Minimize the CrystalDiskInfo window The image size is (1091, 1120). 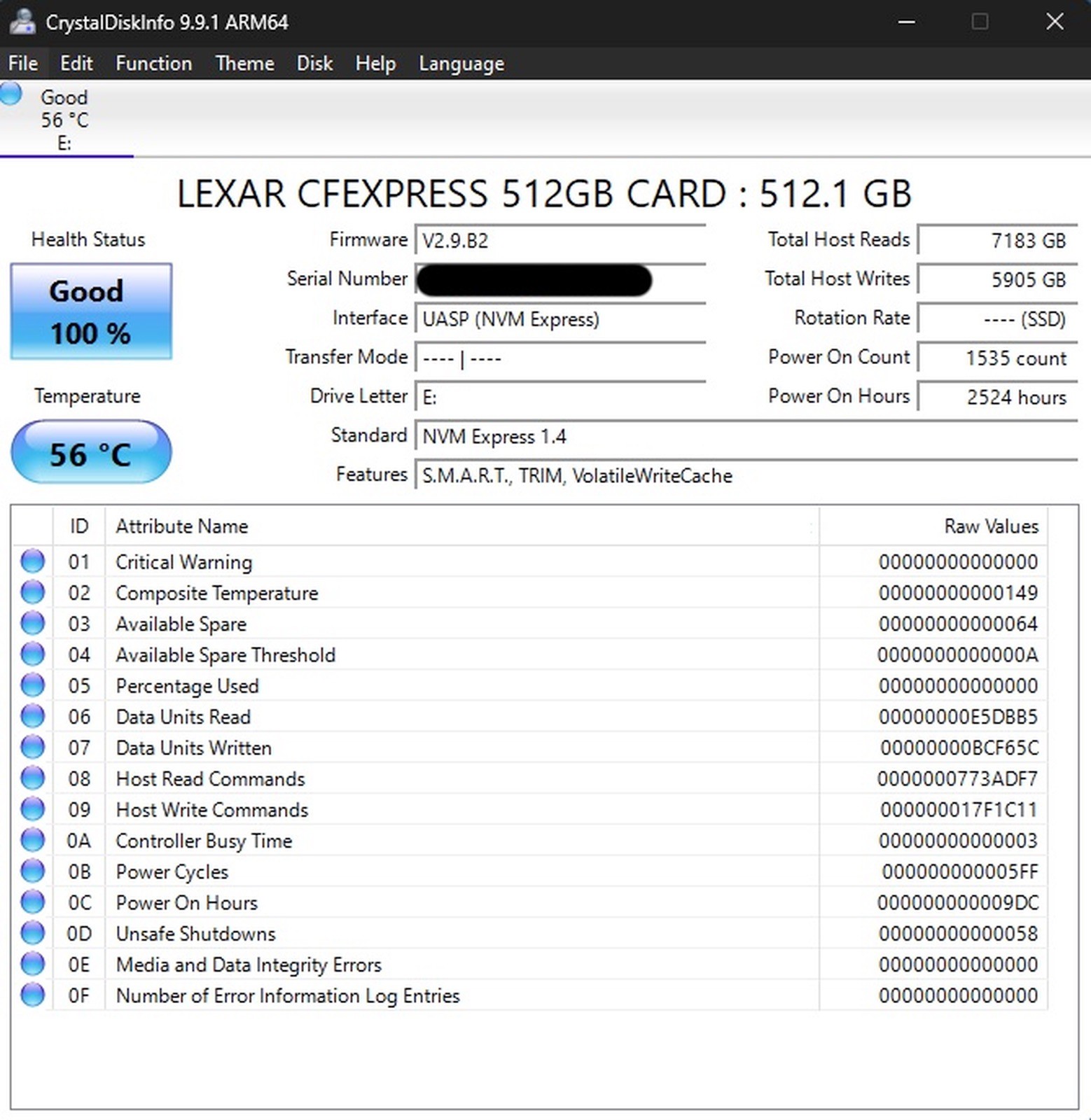pos(907,22)
